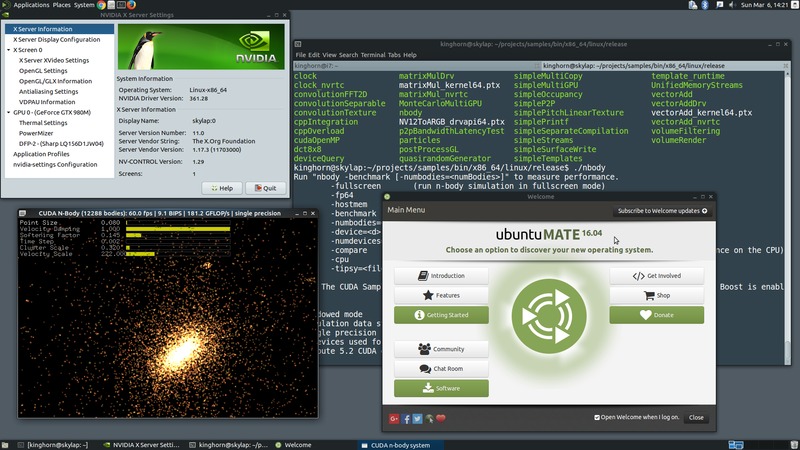Open the Places menu in top panel
Screen dimensions: 800x450
(x=61, y=5)
